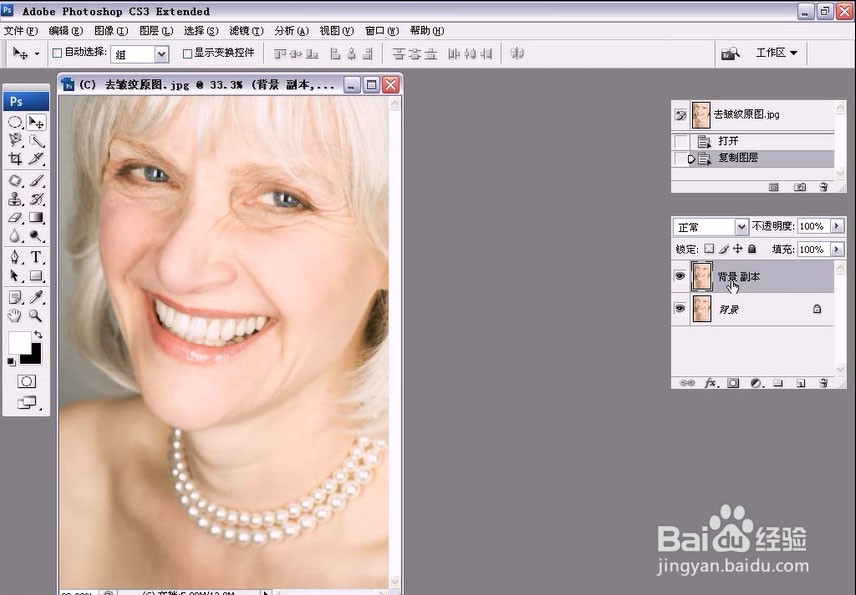The image size is (856, 595).
Task: Set history brush source to 打开
Action: (681, 141)
